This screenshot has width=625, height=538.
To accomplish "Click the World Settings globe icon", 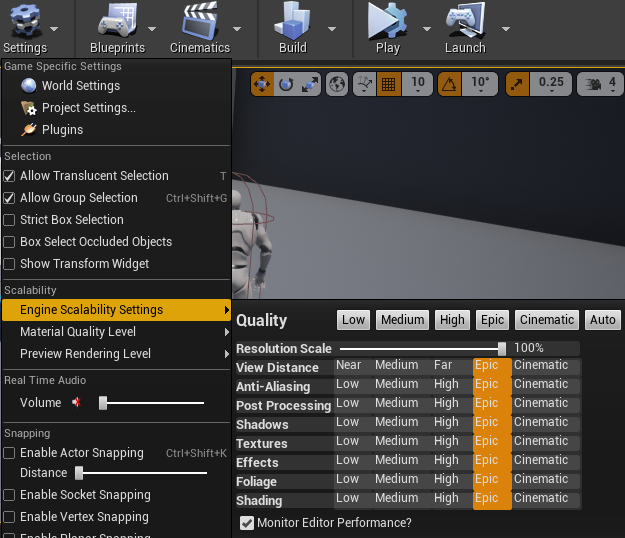I will [x=29, y=86].
